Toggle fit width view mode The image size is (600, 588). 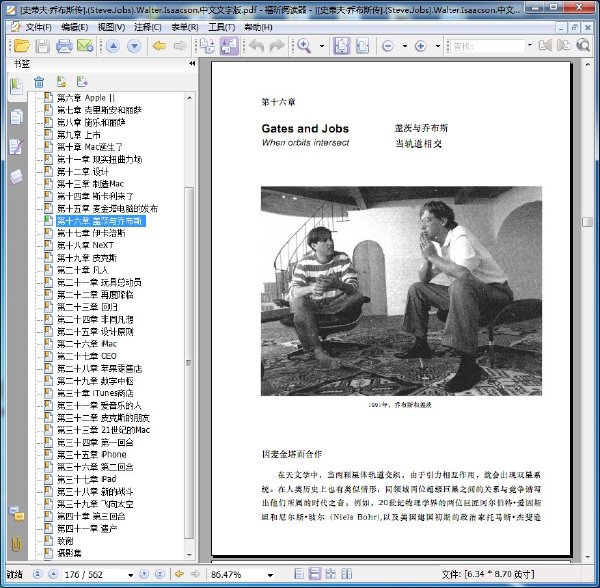point(362,46)
